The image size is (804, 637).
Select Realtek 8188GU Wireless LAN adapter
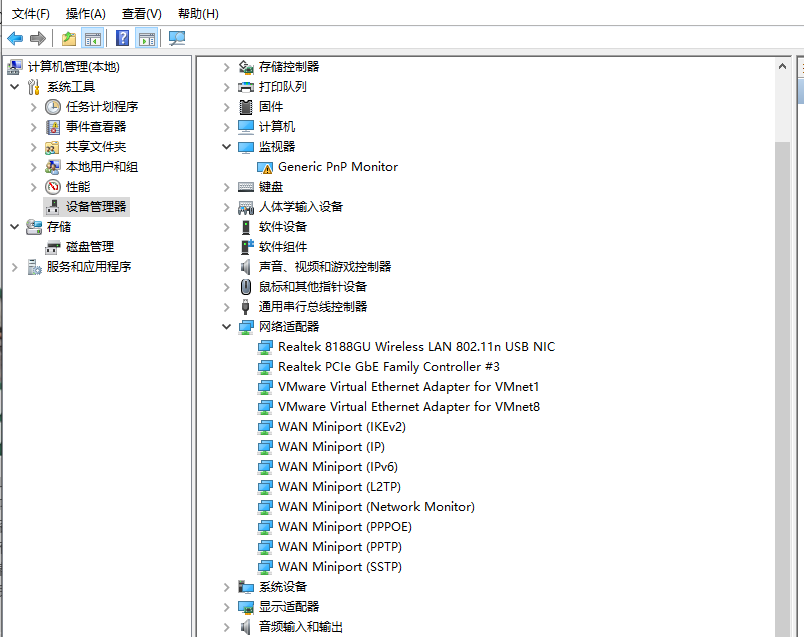[x=416, y=347]
